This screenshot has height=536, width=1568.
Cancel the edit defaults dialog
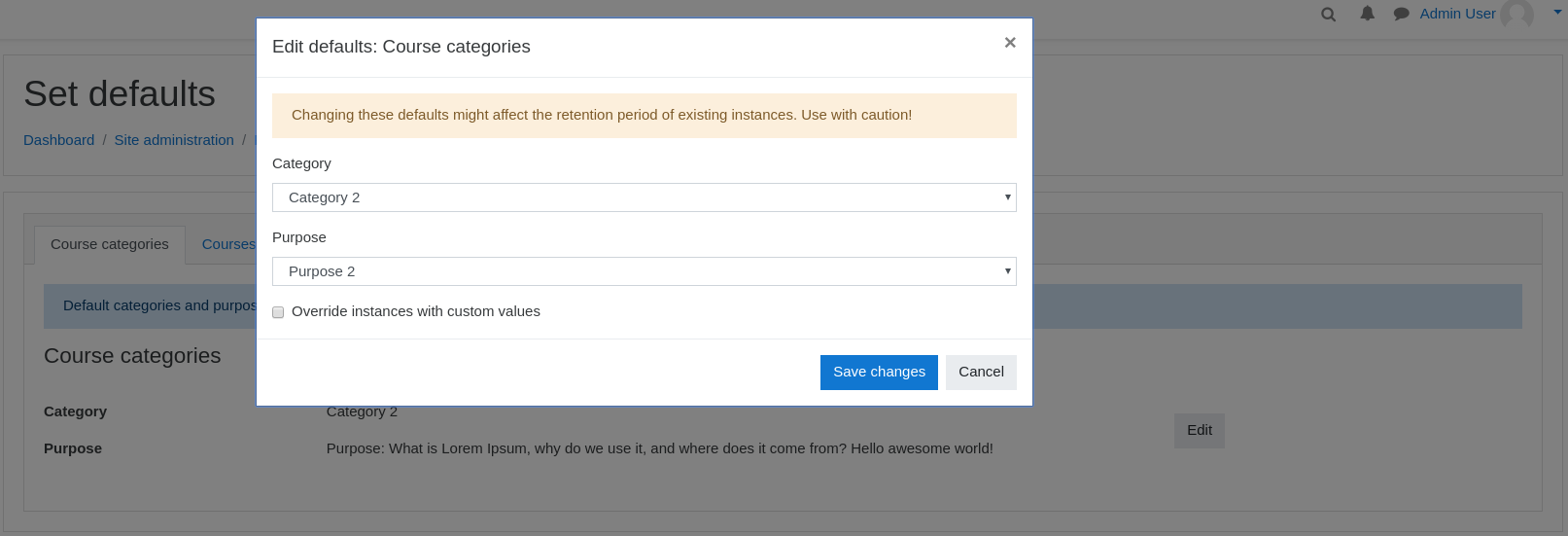pyautogui.click(x=981, y=373)
